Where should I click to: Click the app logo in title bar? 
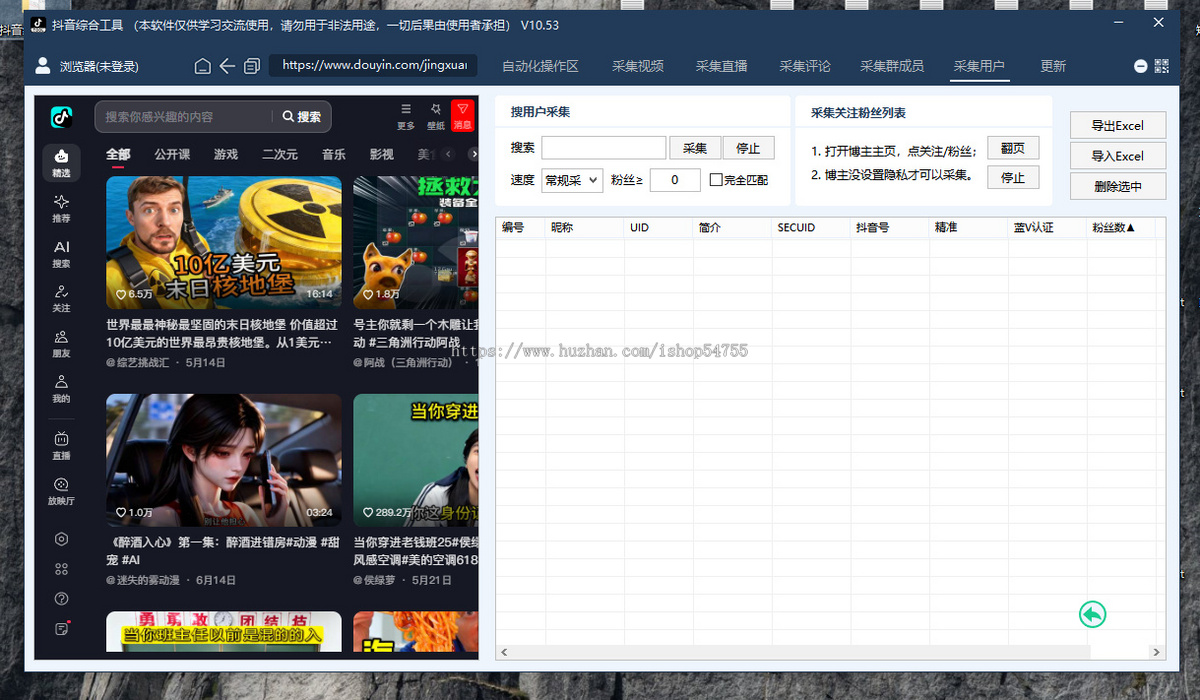click(38, 24)
